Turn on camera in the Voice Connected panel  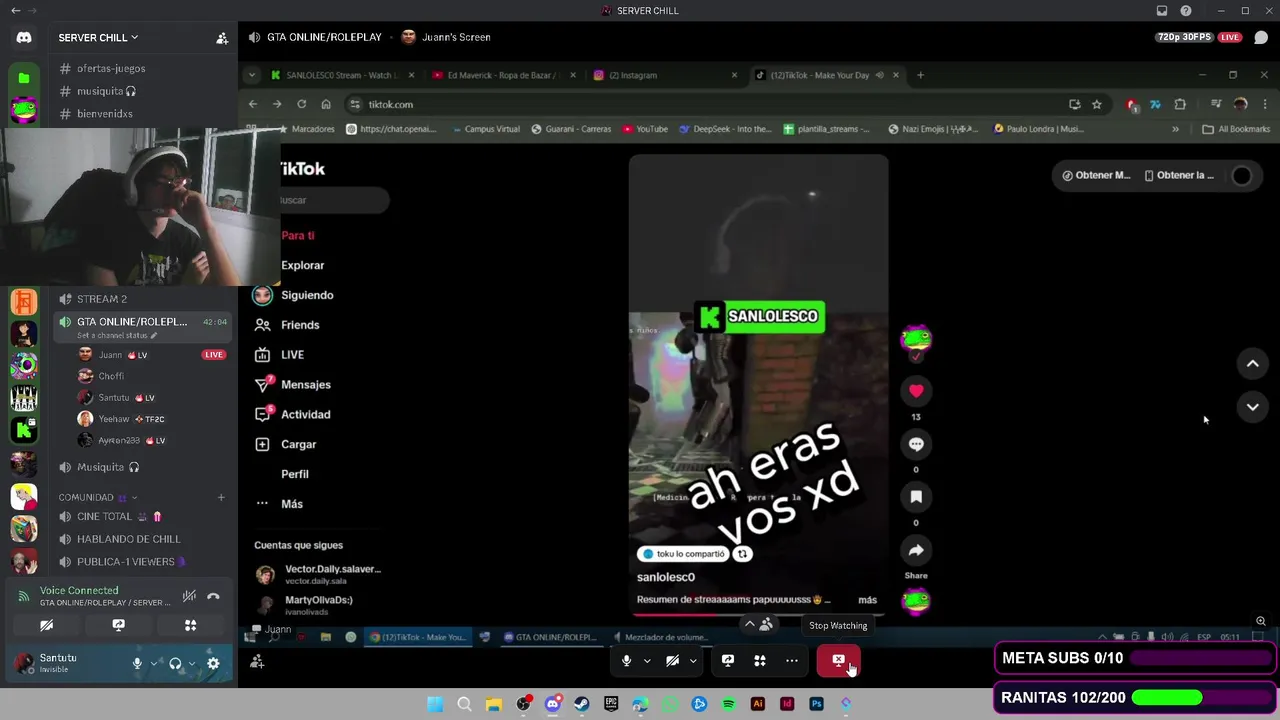coord(46,625)
